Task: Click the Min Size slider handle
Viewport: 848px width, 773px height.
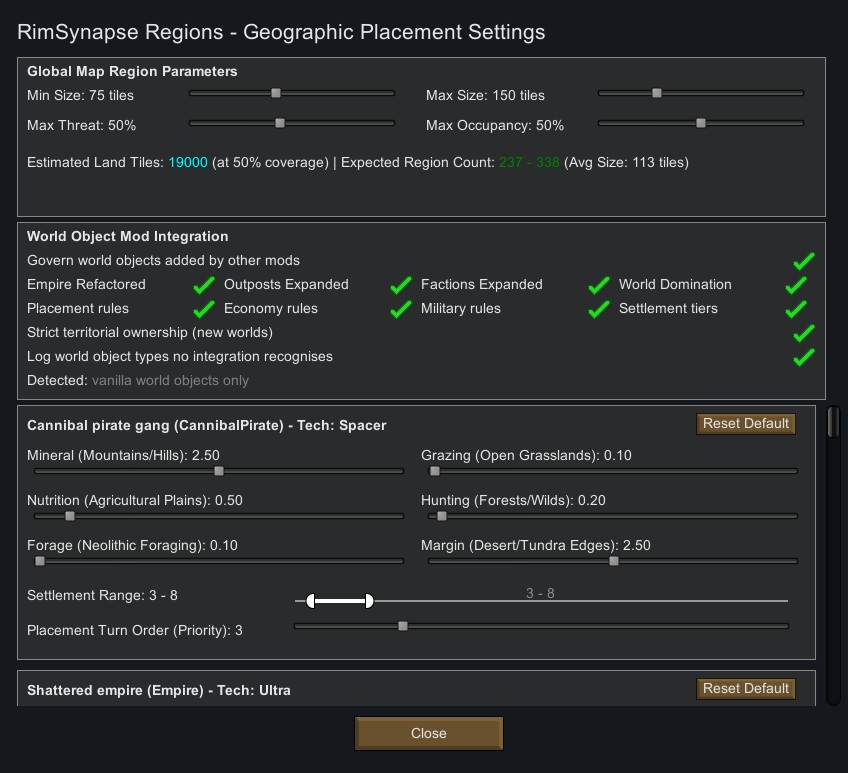Action: [x=276, y=93]
